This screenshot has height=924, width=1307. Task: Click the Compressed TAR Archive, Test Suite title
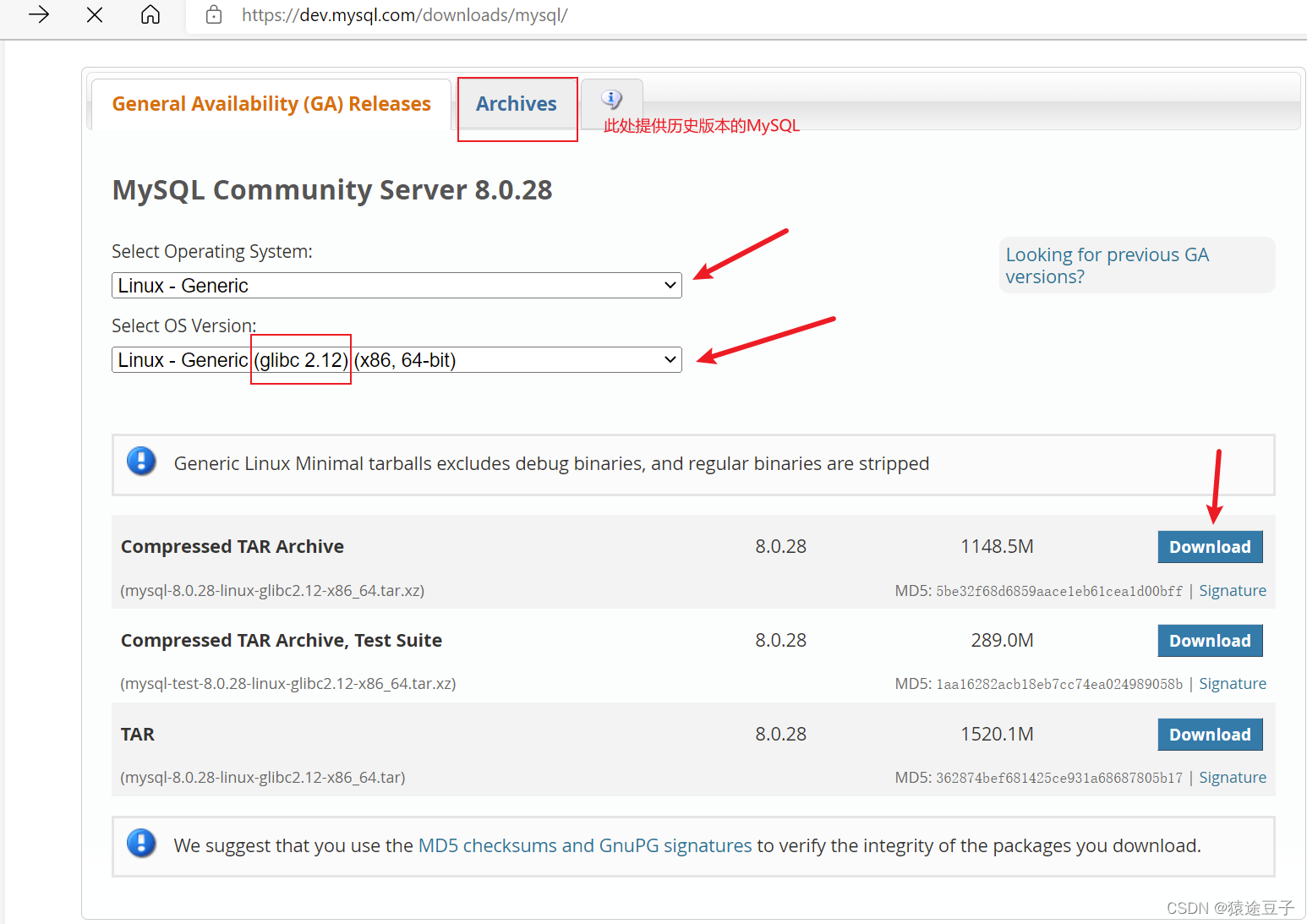[x=282, y=641]
